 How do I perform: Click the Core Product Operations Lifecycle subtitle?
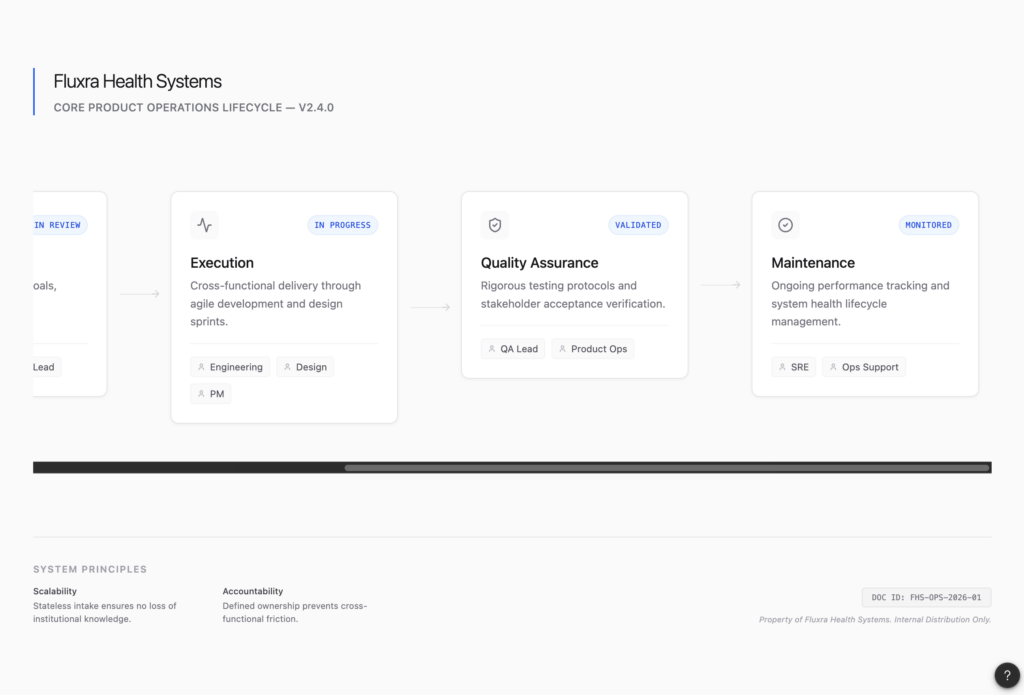click(193, 108)
